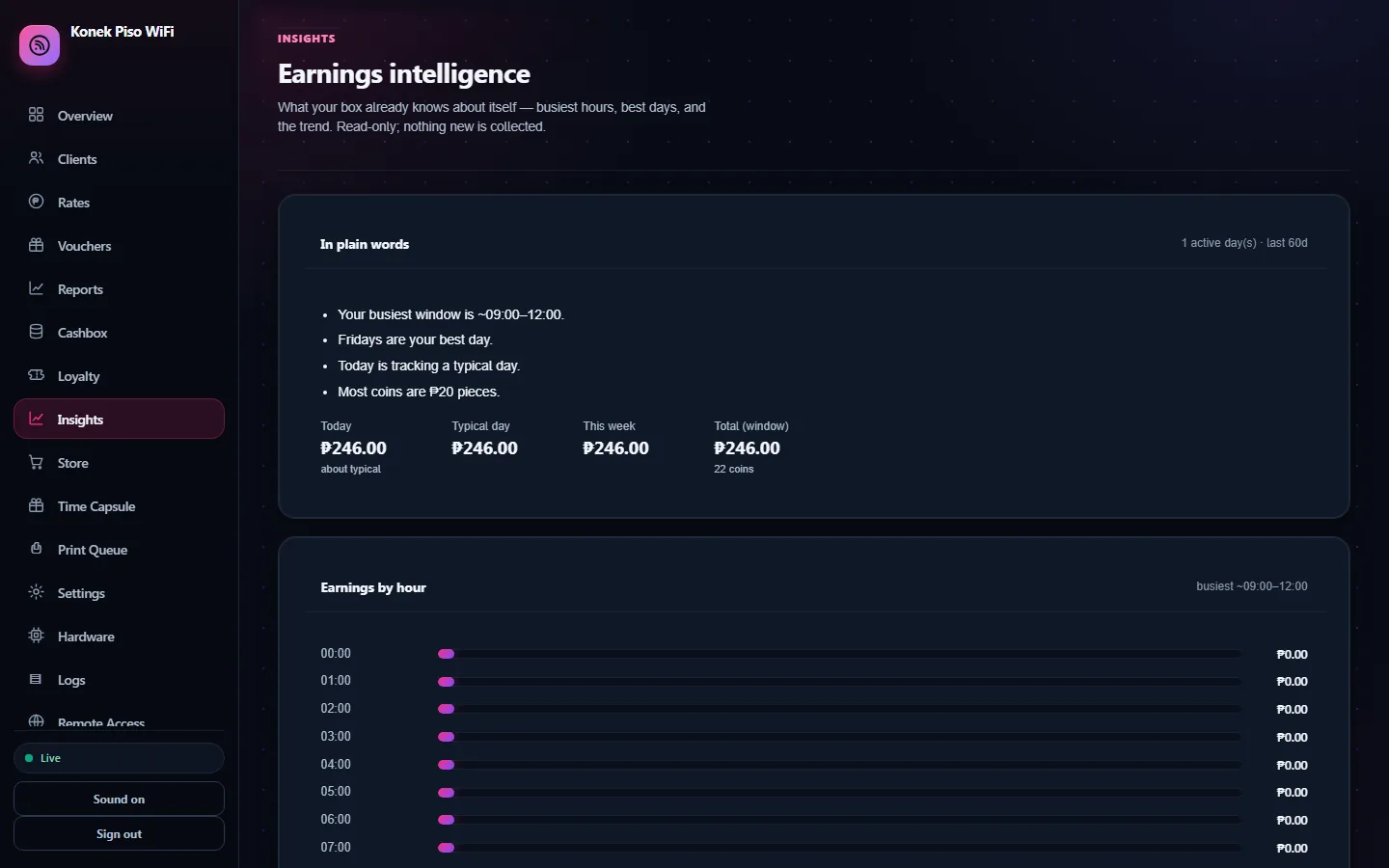
Task: Click the Sign out button
Action: click(x=119, y=833)
